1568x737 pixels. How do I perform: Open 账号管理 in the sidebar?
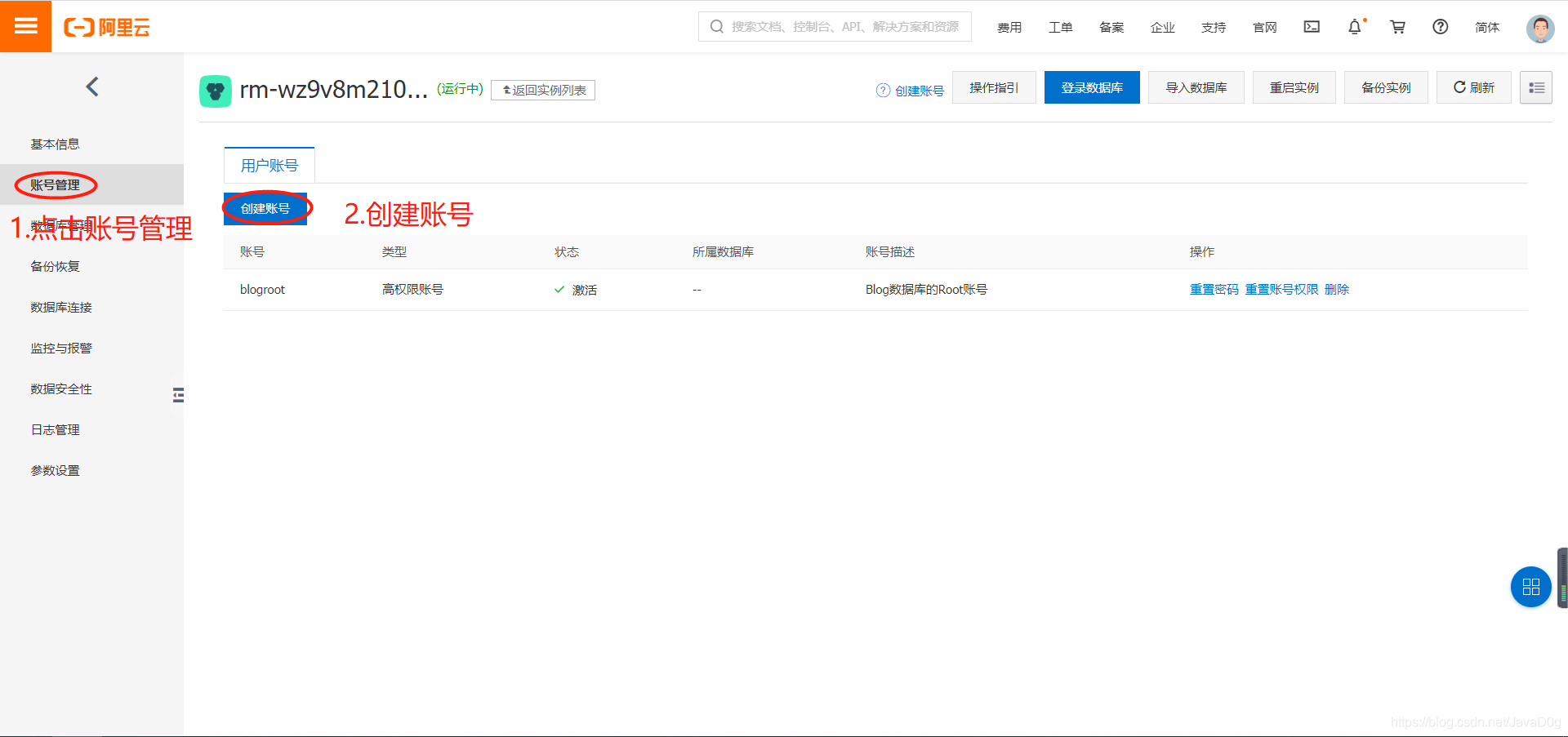tap(56, 184)
